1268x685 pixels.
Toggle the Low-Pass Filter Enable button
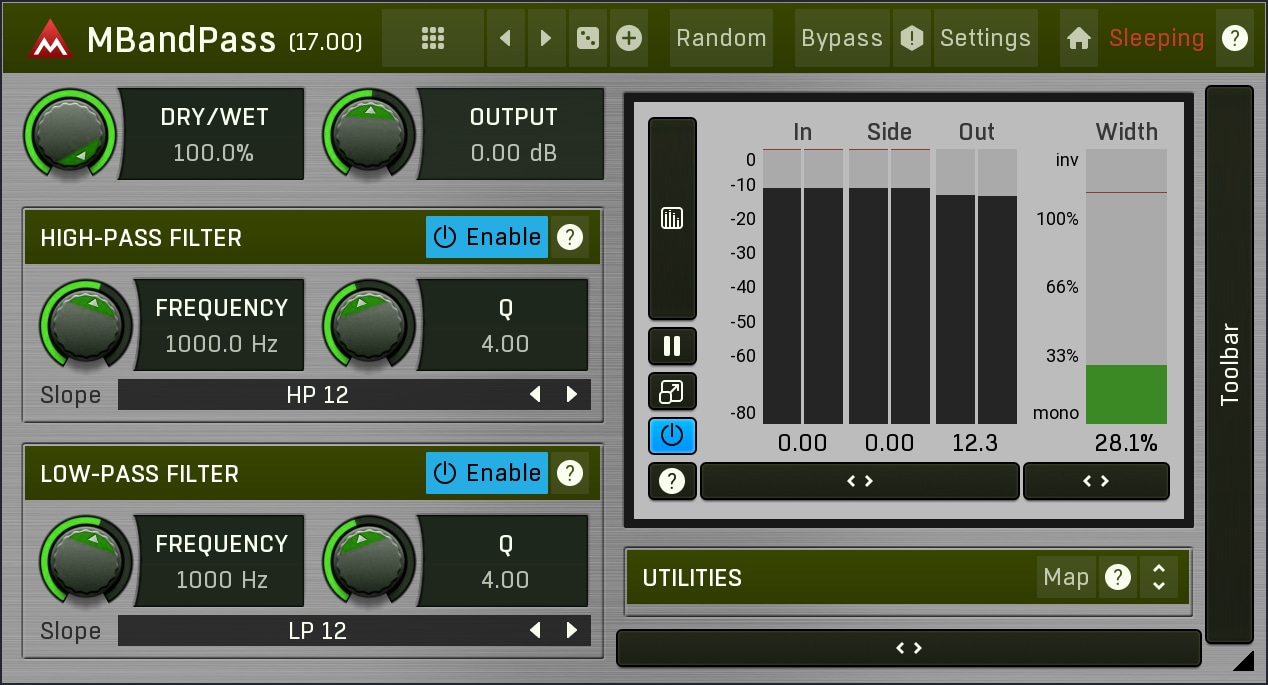coord(487,473)
